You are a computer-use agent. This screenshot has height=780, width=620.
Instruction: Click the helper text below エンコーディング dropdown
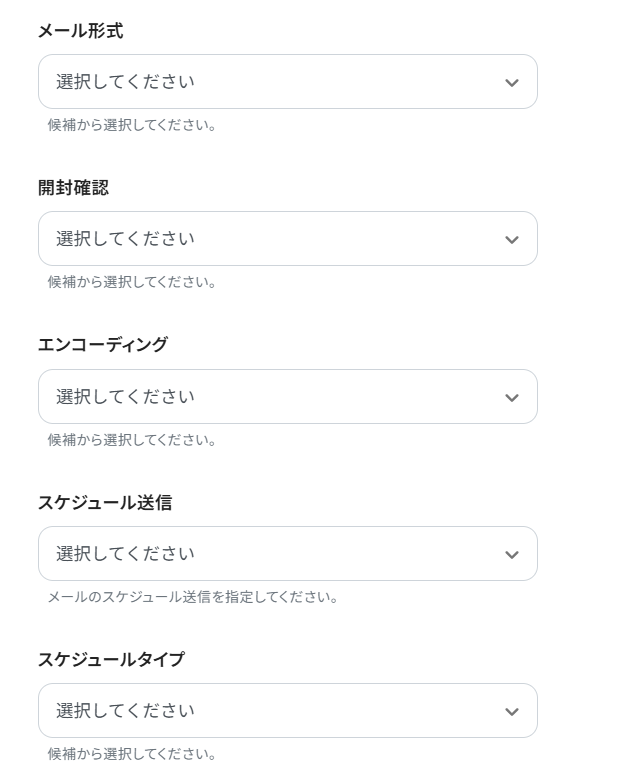point(132,440)
